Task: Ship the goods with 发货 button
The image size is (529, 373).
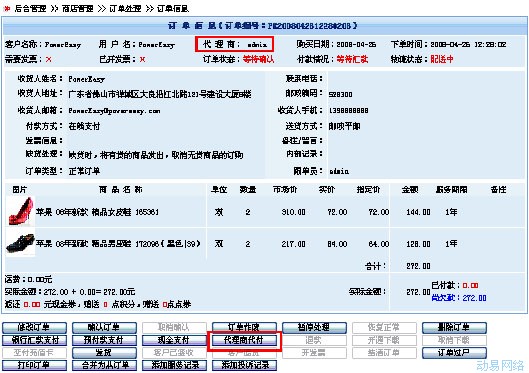Action: [x=104, y=353]
